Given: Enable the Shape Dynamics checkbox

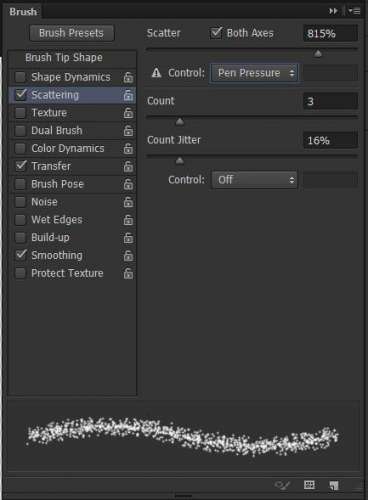Looking at the screenshot, I should [x=20, y=77].
